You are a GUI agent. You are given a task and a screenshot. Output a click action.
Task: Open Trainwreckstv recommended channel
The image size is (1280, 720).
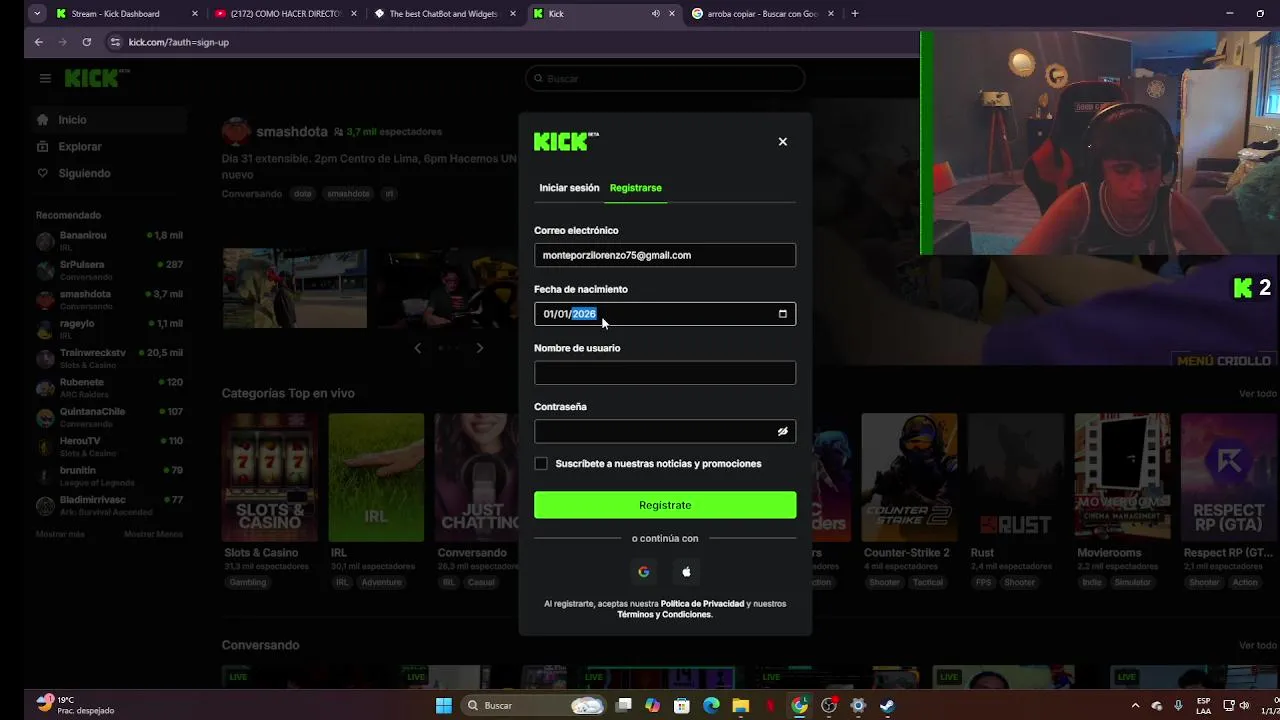click(109, 358)
